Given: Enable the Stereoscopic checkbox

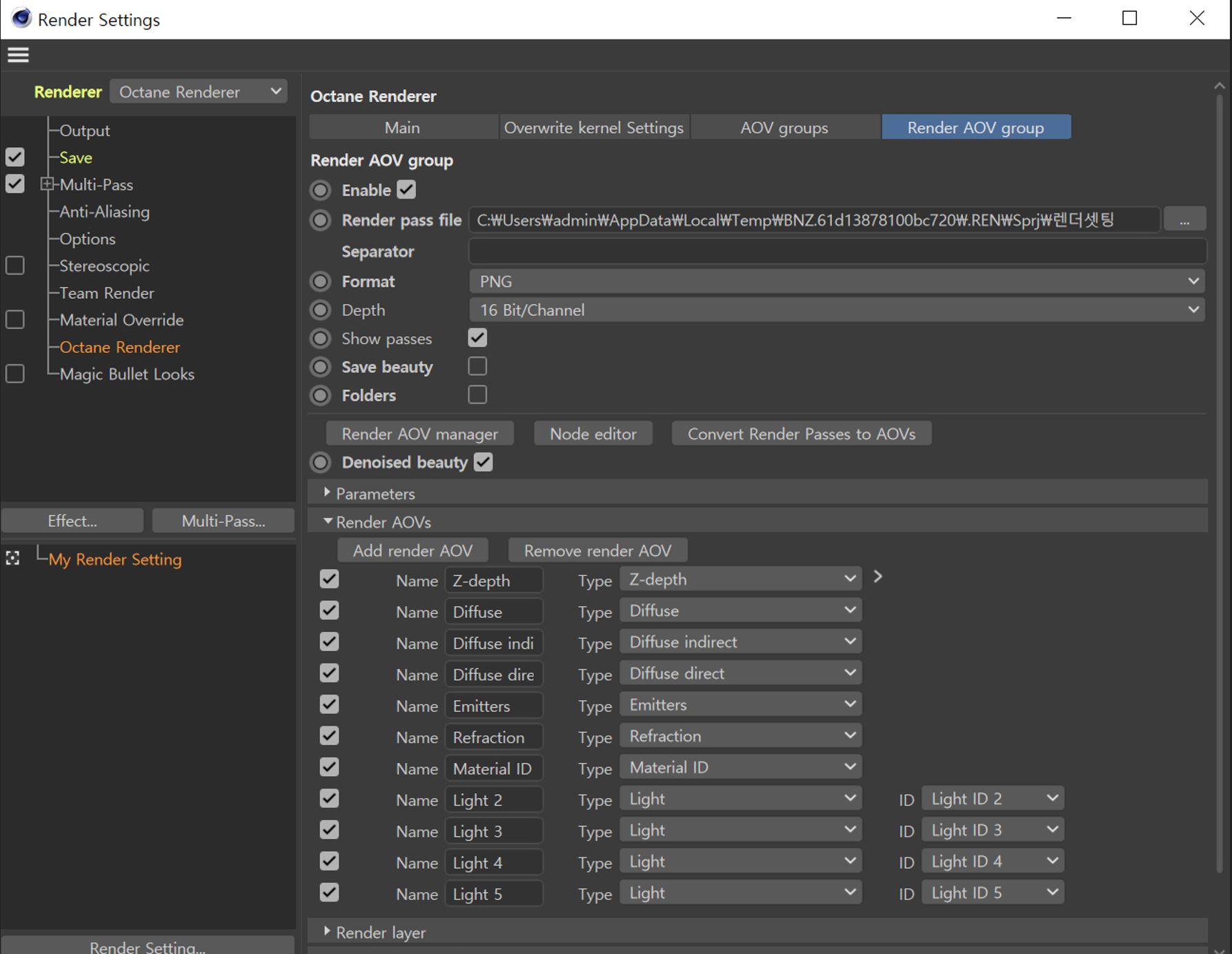Looking at the screenshot, I should [15, 266].
